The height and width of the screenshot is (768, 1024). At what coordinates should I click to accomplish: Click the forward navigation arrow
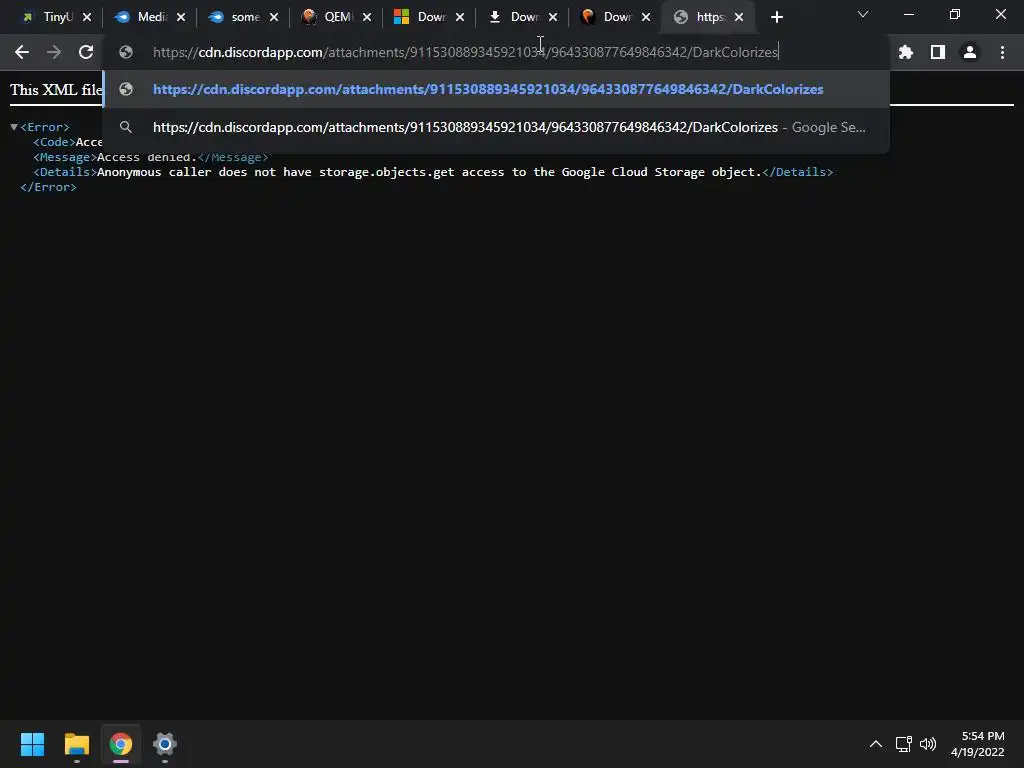[54, 52]
